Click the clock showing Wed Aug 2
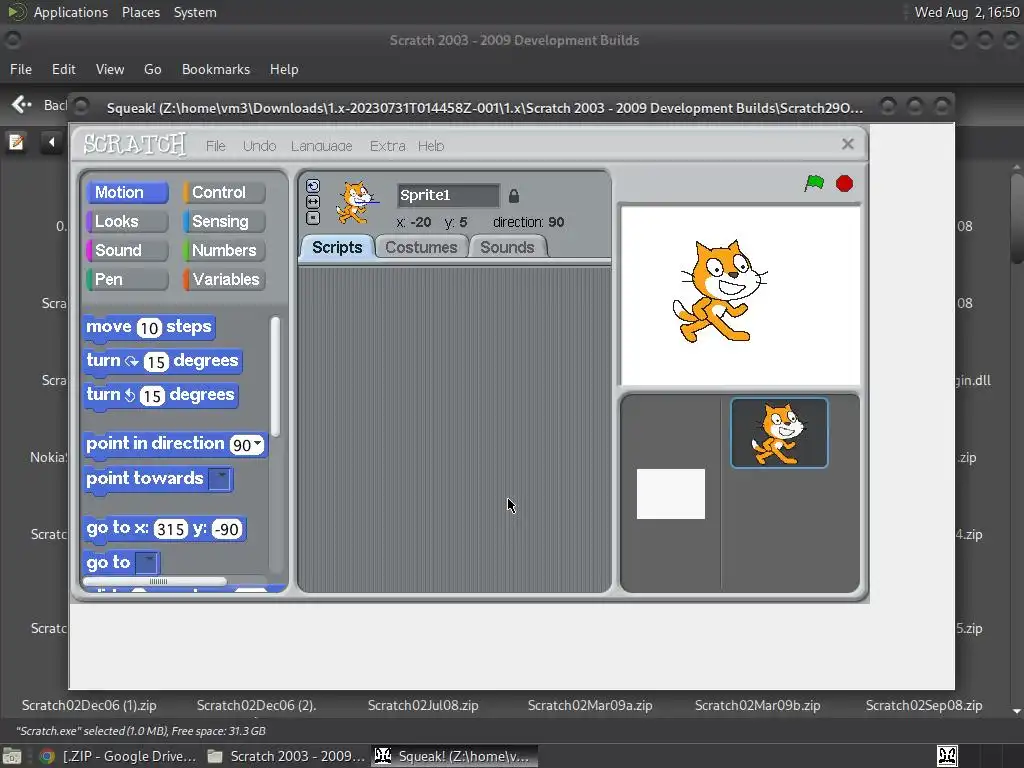 [x=967, y=12]
